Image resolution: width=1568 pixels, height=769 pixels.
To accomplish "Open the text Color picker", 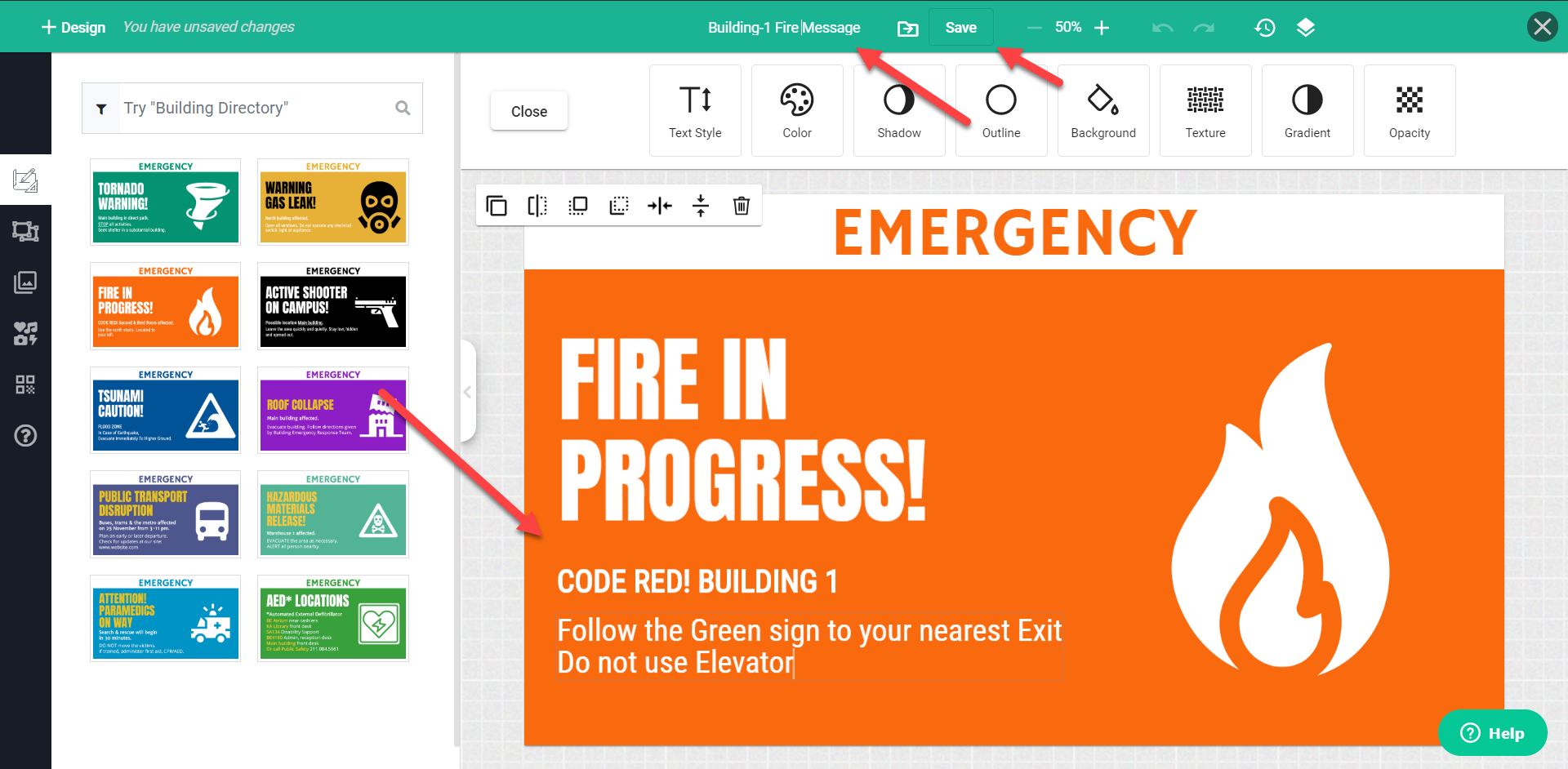I will [x=797, y=110].
